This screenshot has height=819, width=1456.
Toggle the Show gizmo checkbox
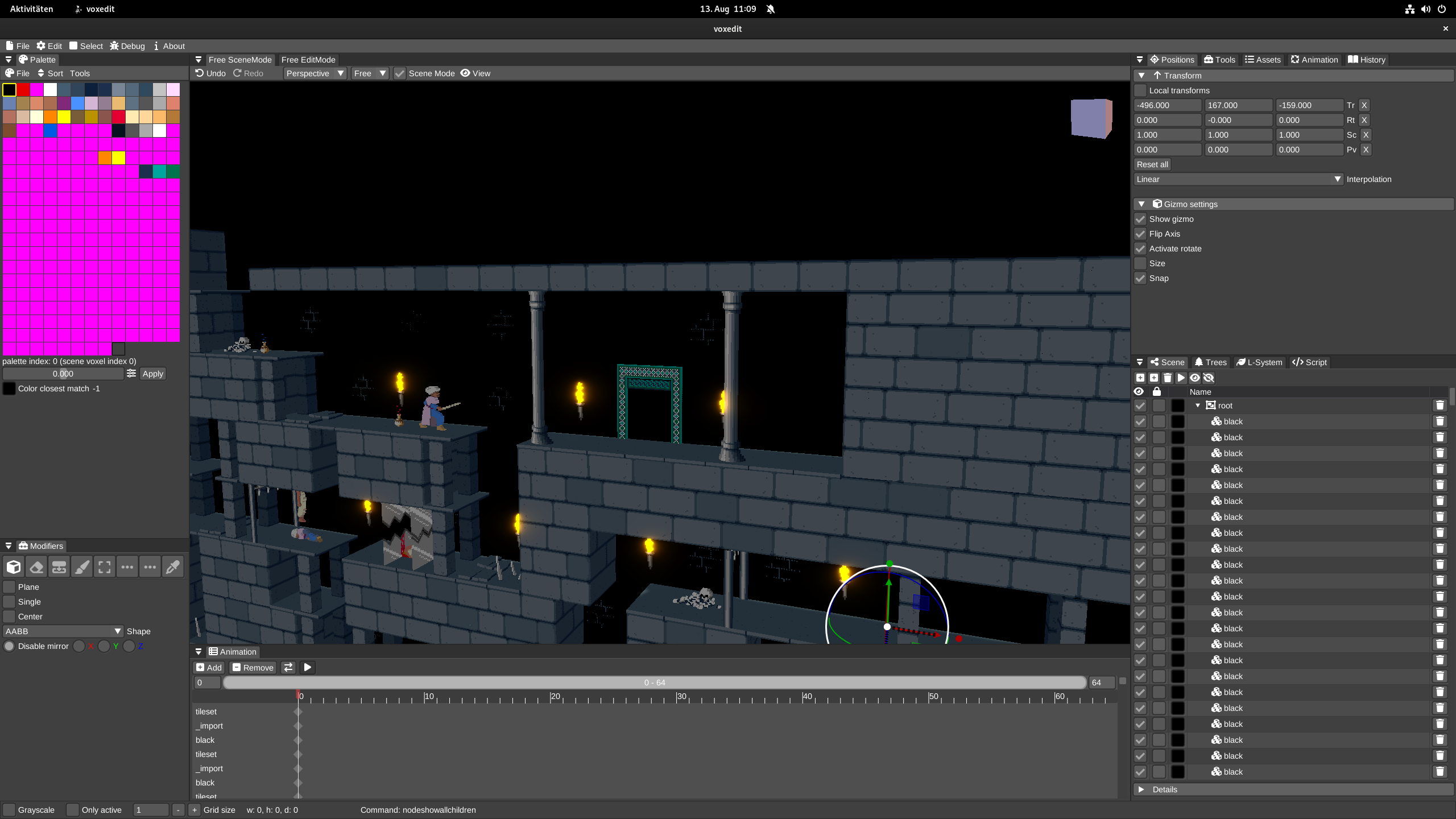tap(1140, 219)
